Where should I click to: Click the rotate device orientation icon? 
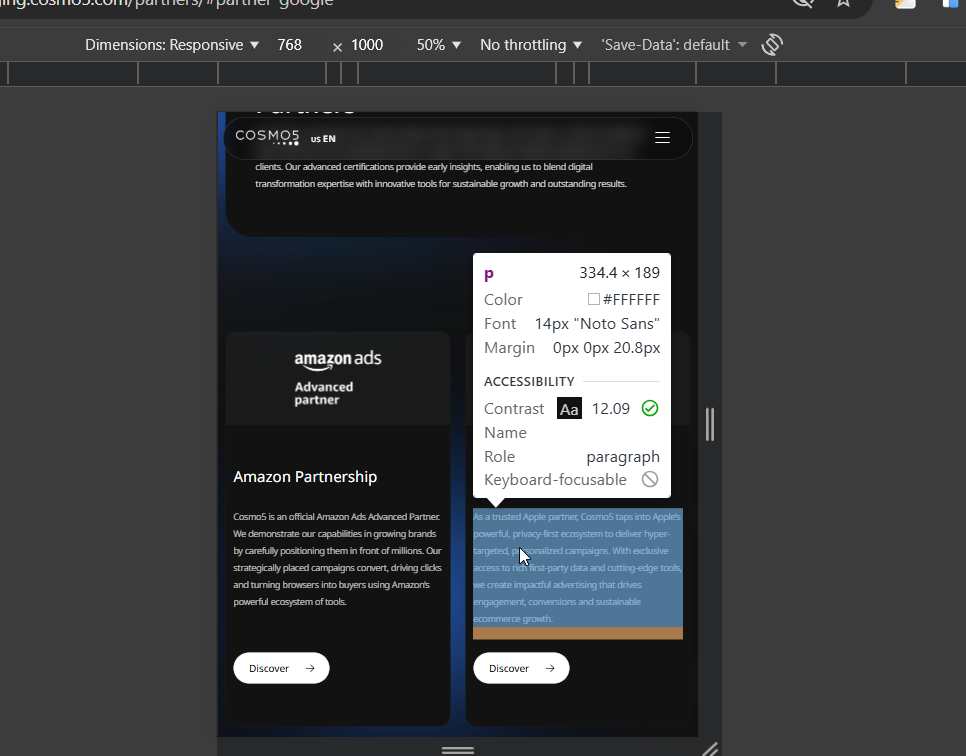tap(772, 44)
